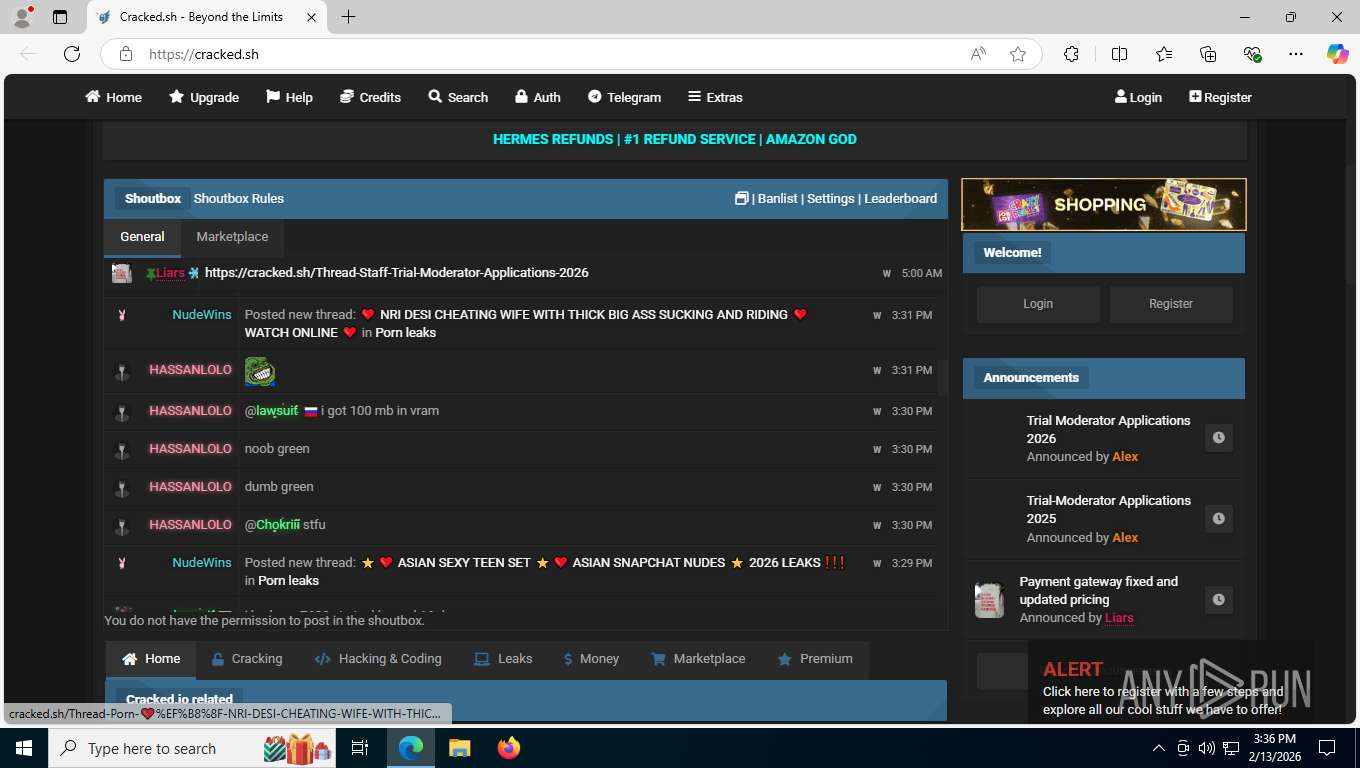Screen dimensions: 1360x768
Task: Click Register in the top navigation bar
Action: [x=1220, y=97]
